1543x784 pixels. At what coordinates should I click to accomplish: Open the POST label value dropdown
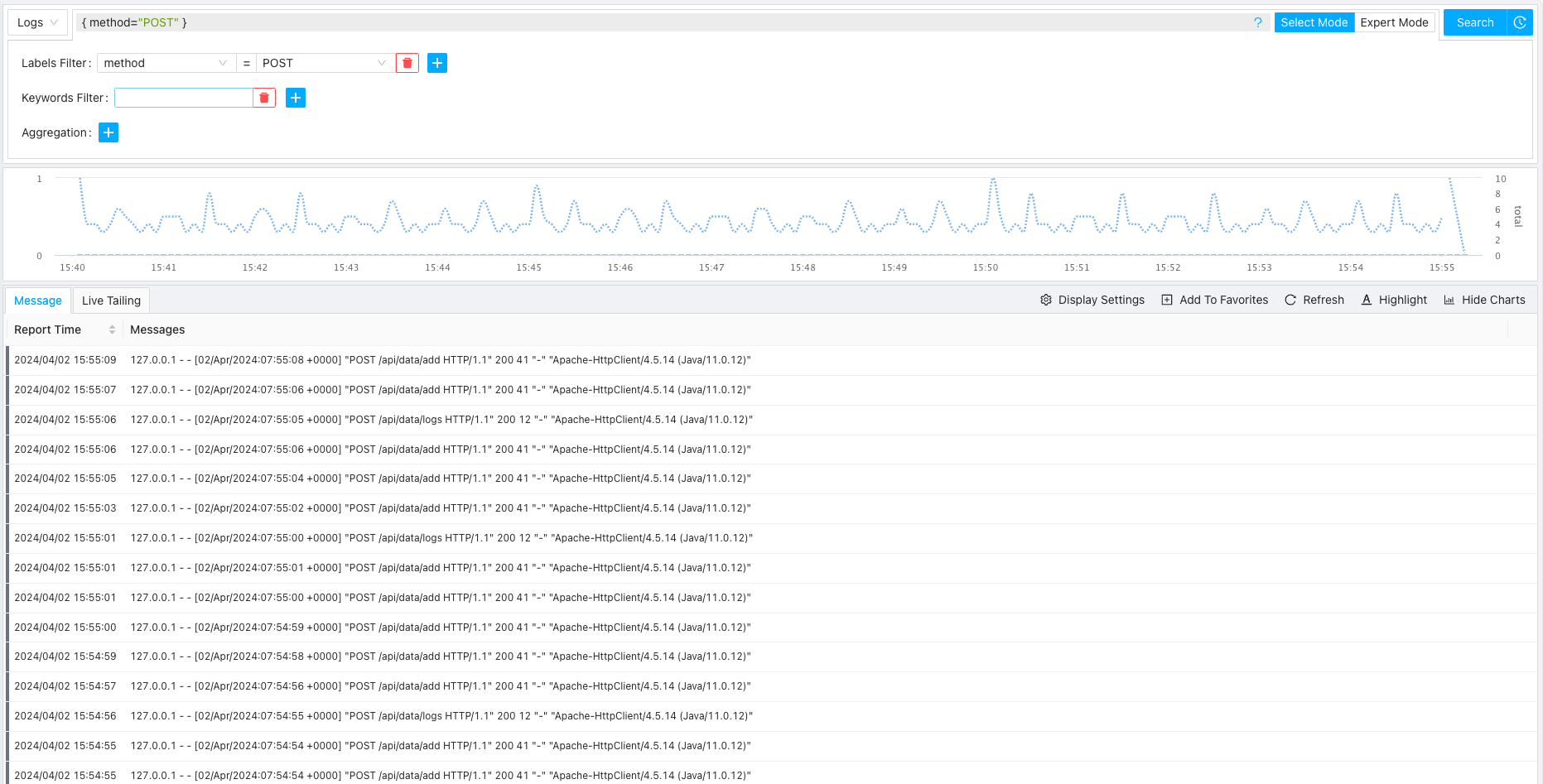click(324, 63)
